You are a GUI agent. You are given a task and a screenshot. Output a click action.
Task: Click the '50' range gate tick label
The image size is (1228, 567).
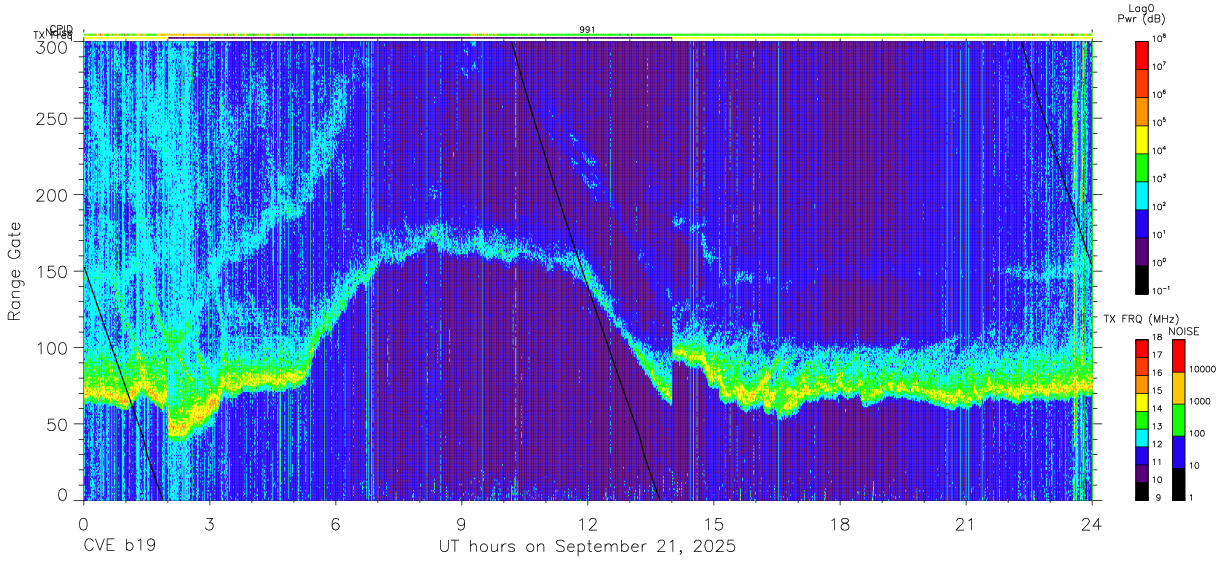pos(58,423)
